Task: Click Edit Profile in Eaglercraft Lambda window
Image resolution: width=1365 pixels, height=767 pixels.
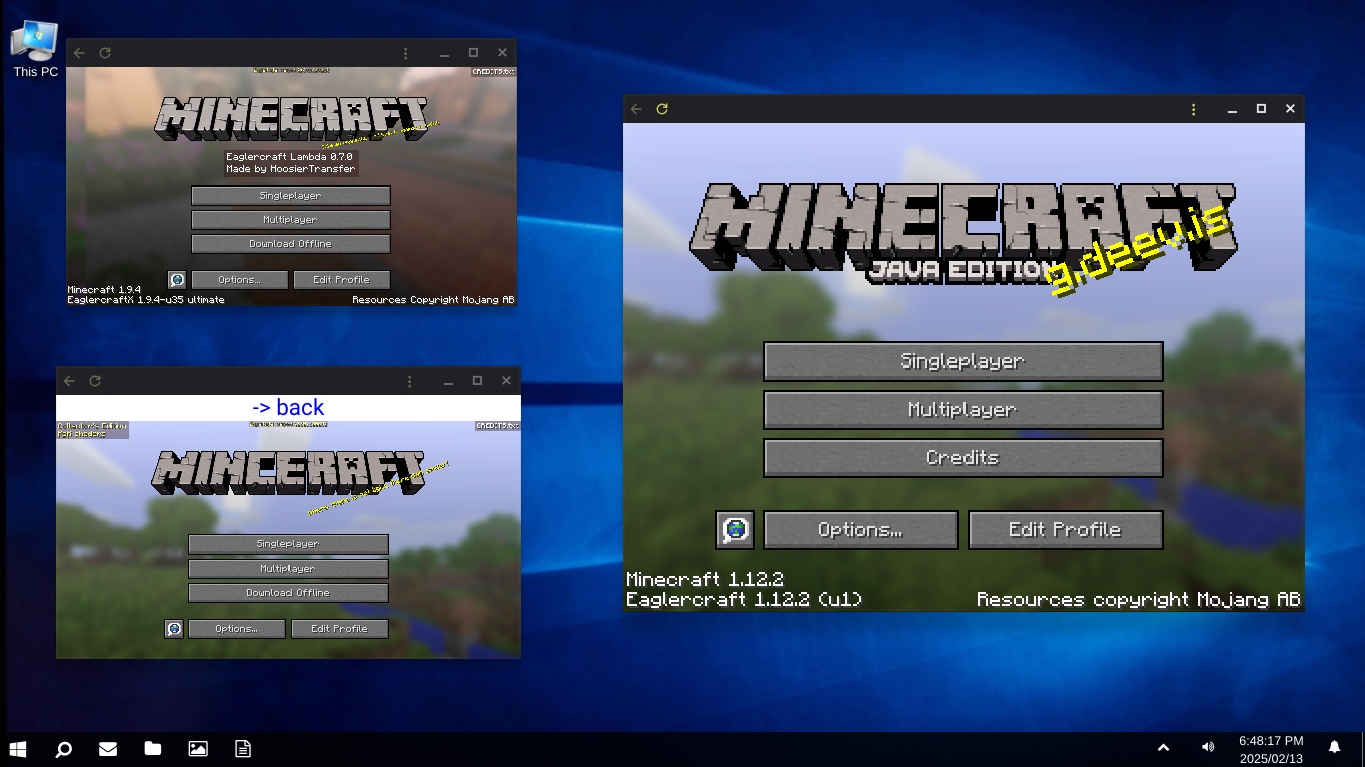Action: click(x=342, y=280)
